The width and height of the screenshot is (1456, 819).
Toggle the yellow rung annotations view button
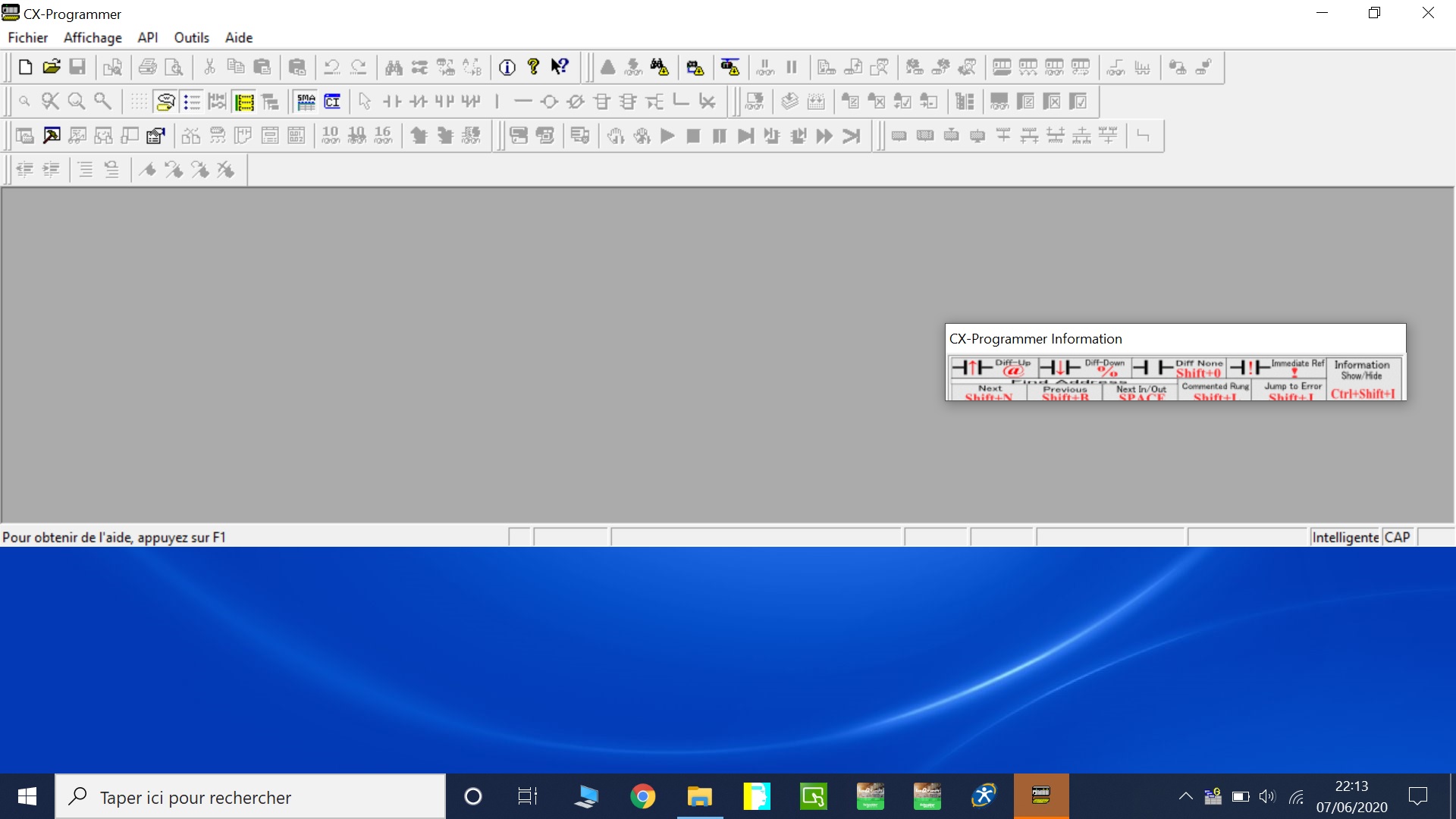coord(244,102)
